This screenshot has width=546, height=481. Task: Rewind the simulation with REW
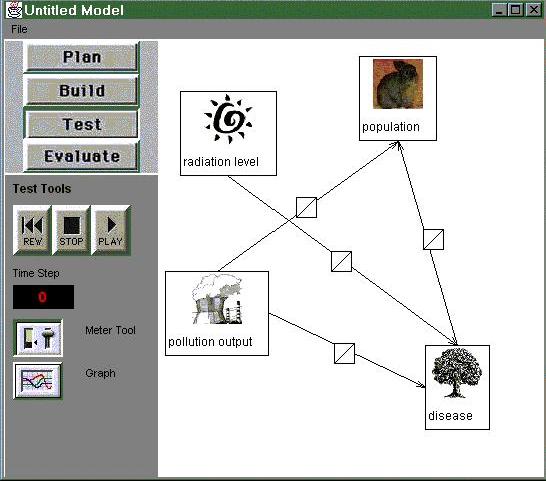click(32, 230)
